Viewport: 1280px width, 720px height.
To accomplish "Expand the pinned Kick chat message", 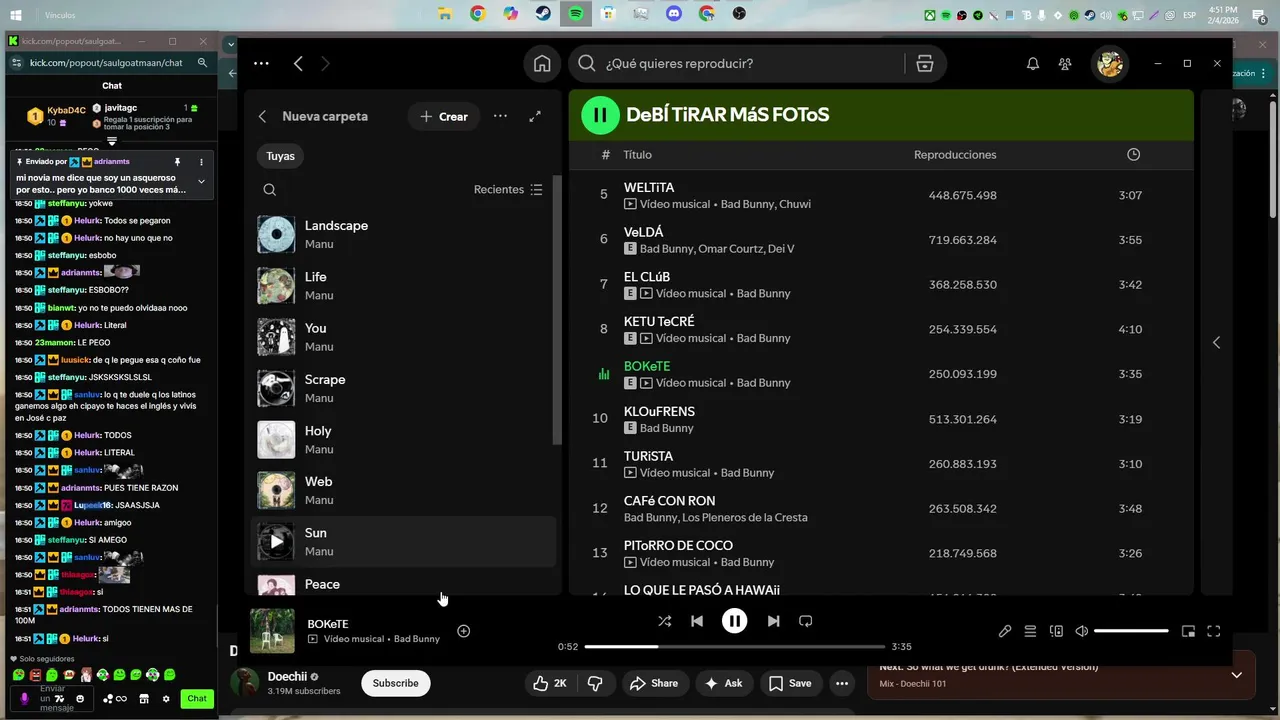I will click(201, 182).
